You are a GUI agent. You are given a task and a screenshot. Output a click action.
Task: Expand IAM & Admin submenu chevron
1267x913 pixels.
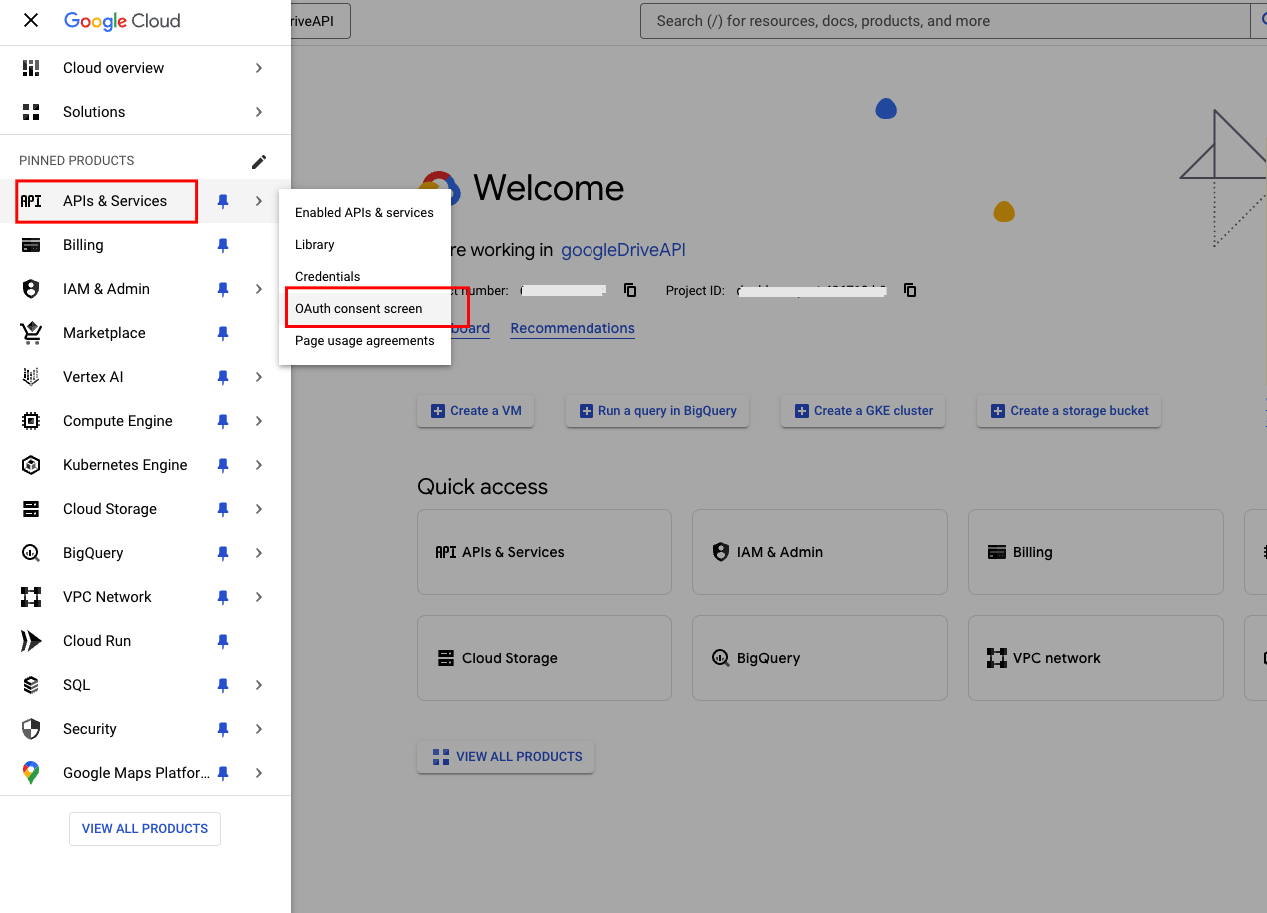point(259,289)
